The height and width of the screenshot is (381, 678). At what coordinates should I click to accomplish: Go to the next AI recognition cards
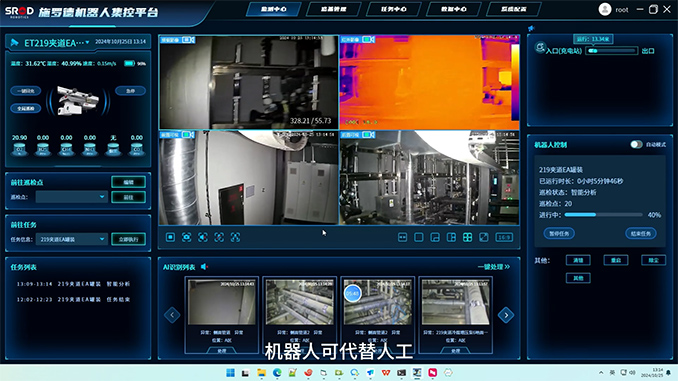pyautogui.click(x=506, y=315)
